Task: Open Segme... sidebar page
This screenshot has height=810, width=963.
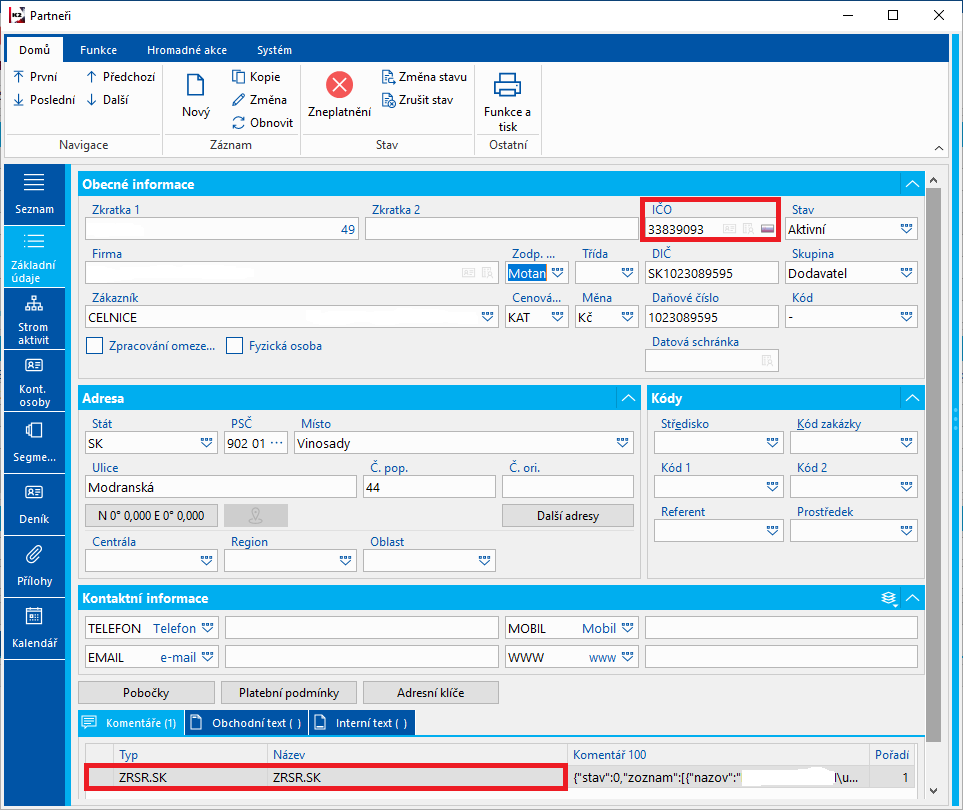Action: pos(34,443)
